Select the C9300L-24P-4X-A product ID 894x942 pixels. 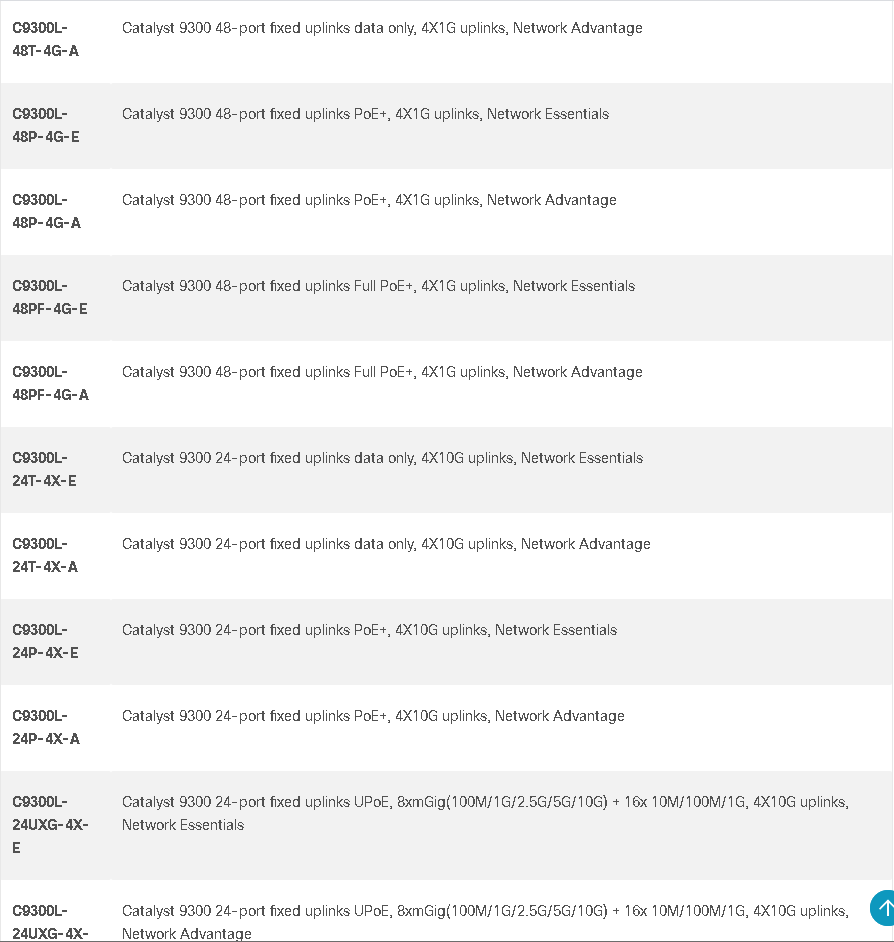[46, 727]
